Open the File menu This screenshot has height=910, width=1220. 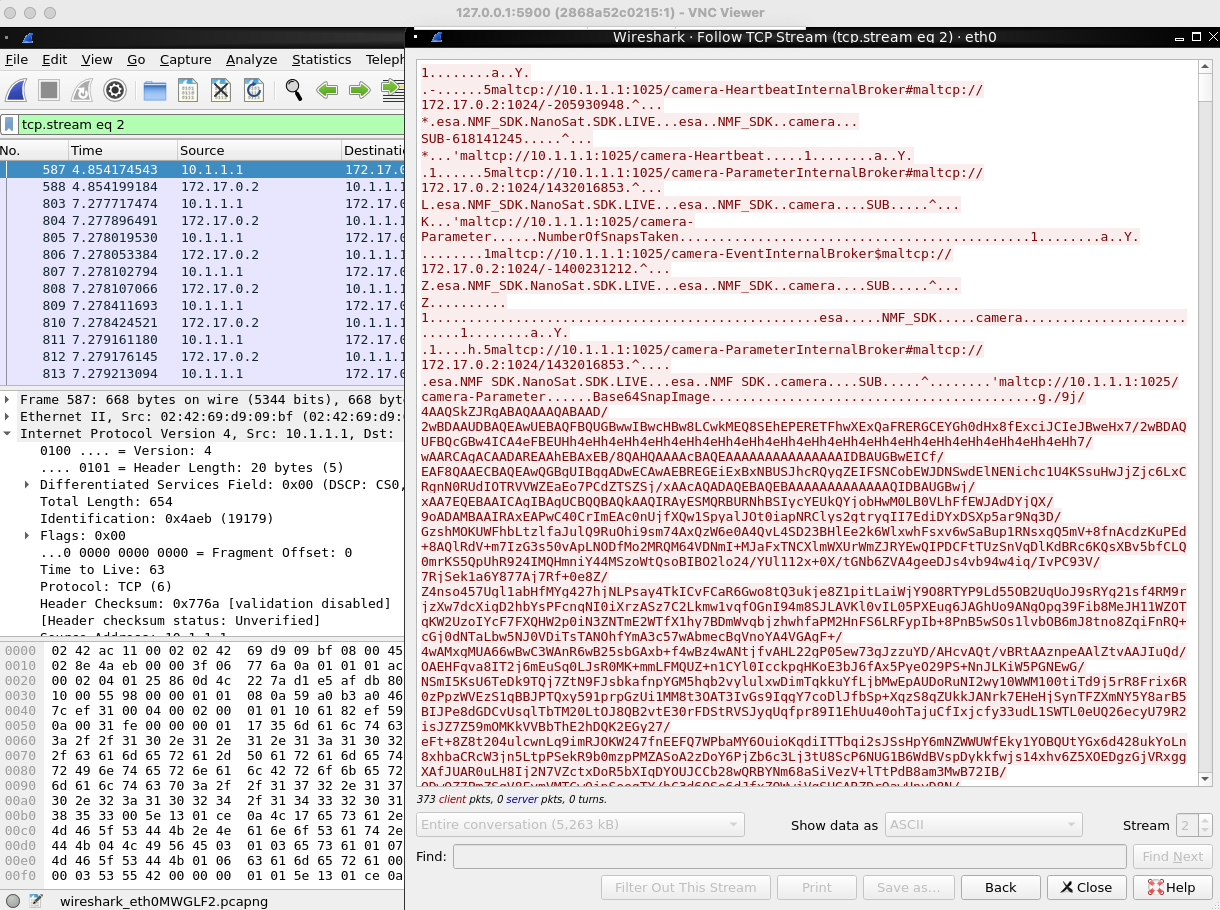(x=17, y=60)
